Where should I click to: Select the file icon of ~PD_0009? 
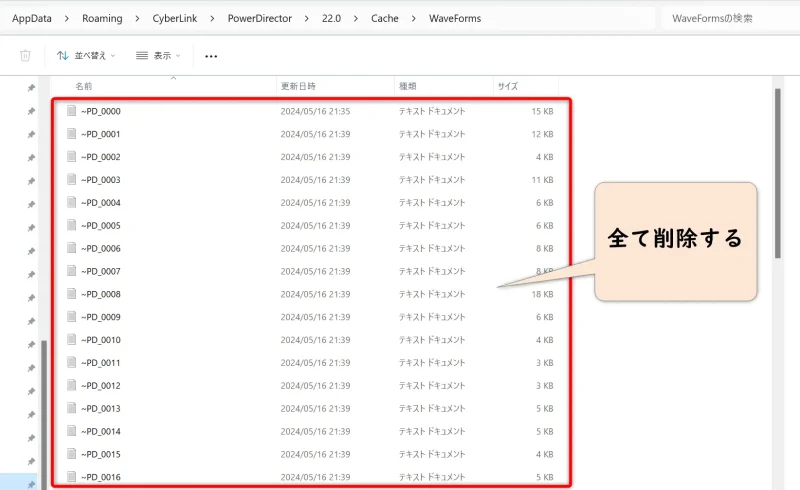click(71, 316)
